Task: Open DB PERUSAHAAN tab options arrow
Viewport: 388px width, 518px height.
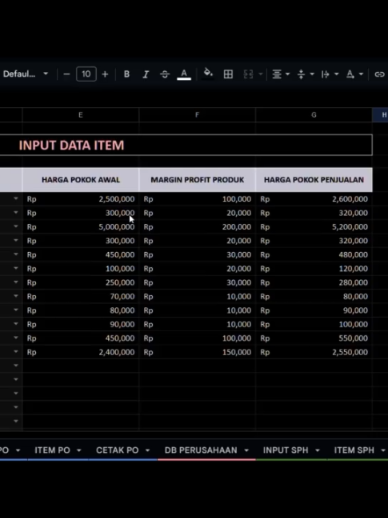Action: click(x=246, y=450)
